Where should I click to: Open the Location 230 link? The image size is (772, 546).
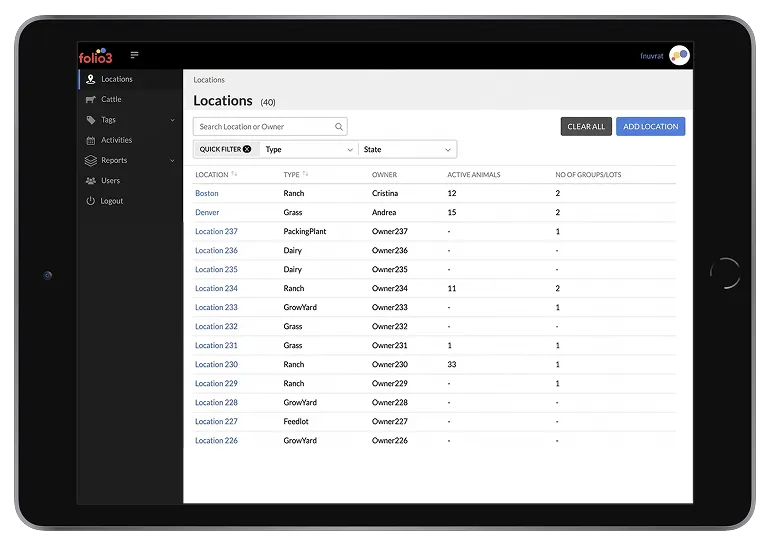[216, 364]
